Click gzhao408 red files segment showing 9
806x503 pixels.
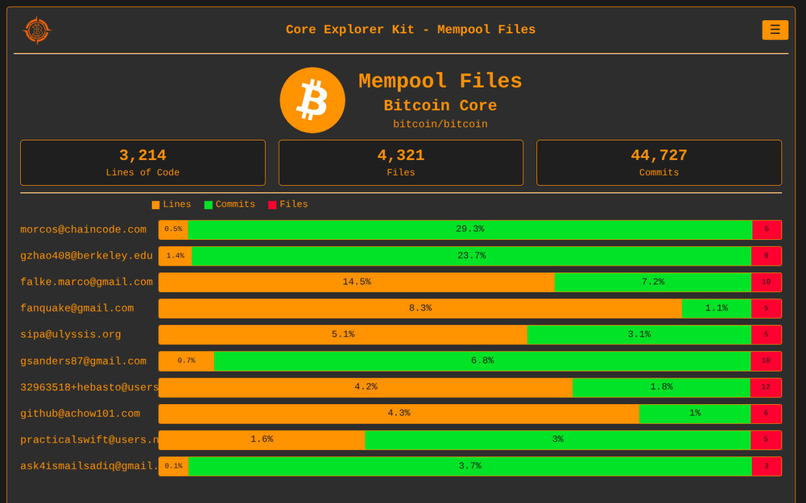click(x=766, y=256)
